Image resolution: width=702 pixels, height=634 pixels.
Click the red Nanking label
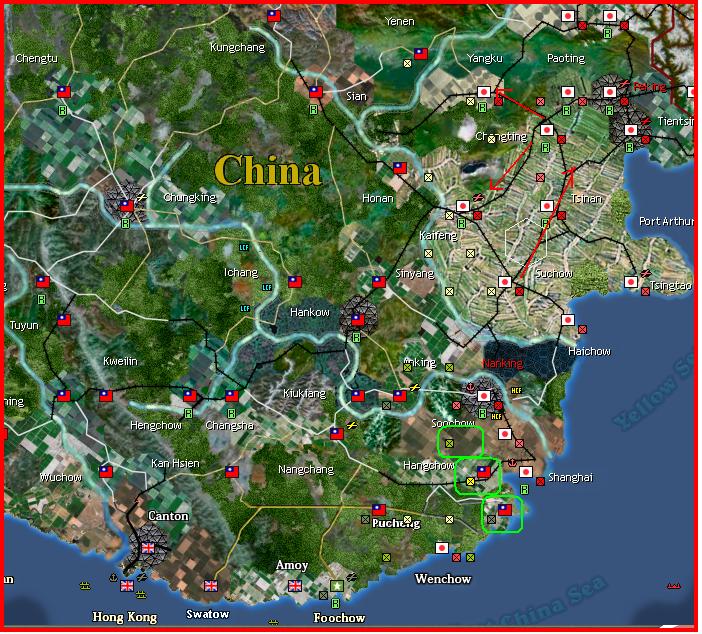point(502,363)
